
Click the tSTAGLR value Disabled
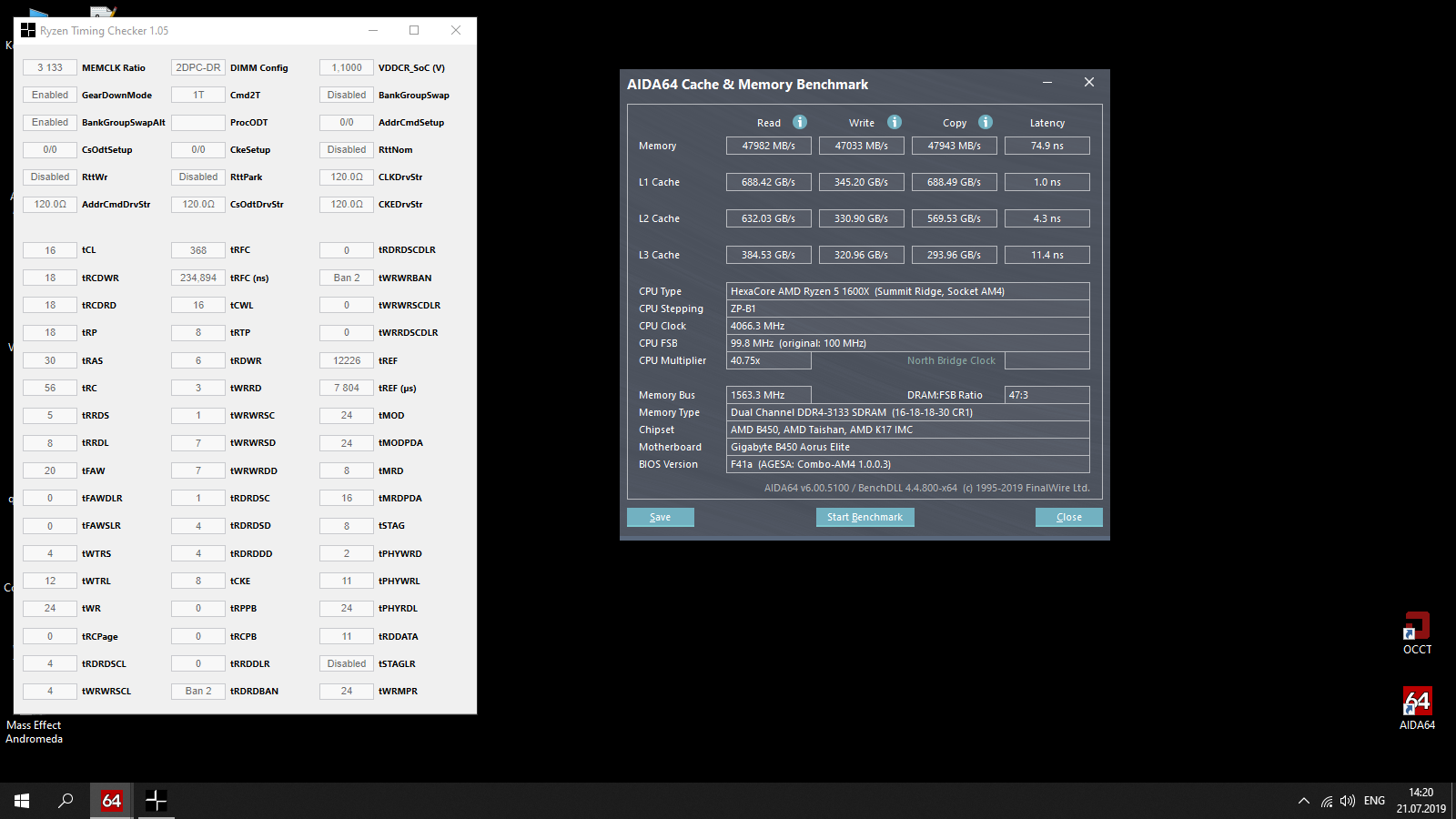pyautogui.click(x=347, y=663)
